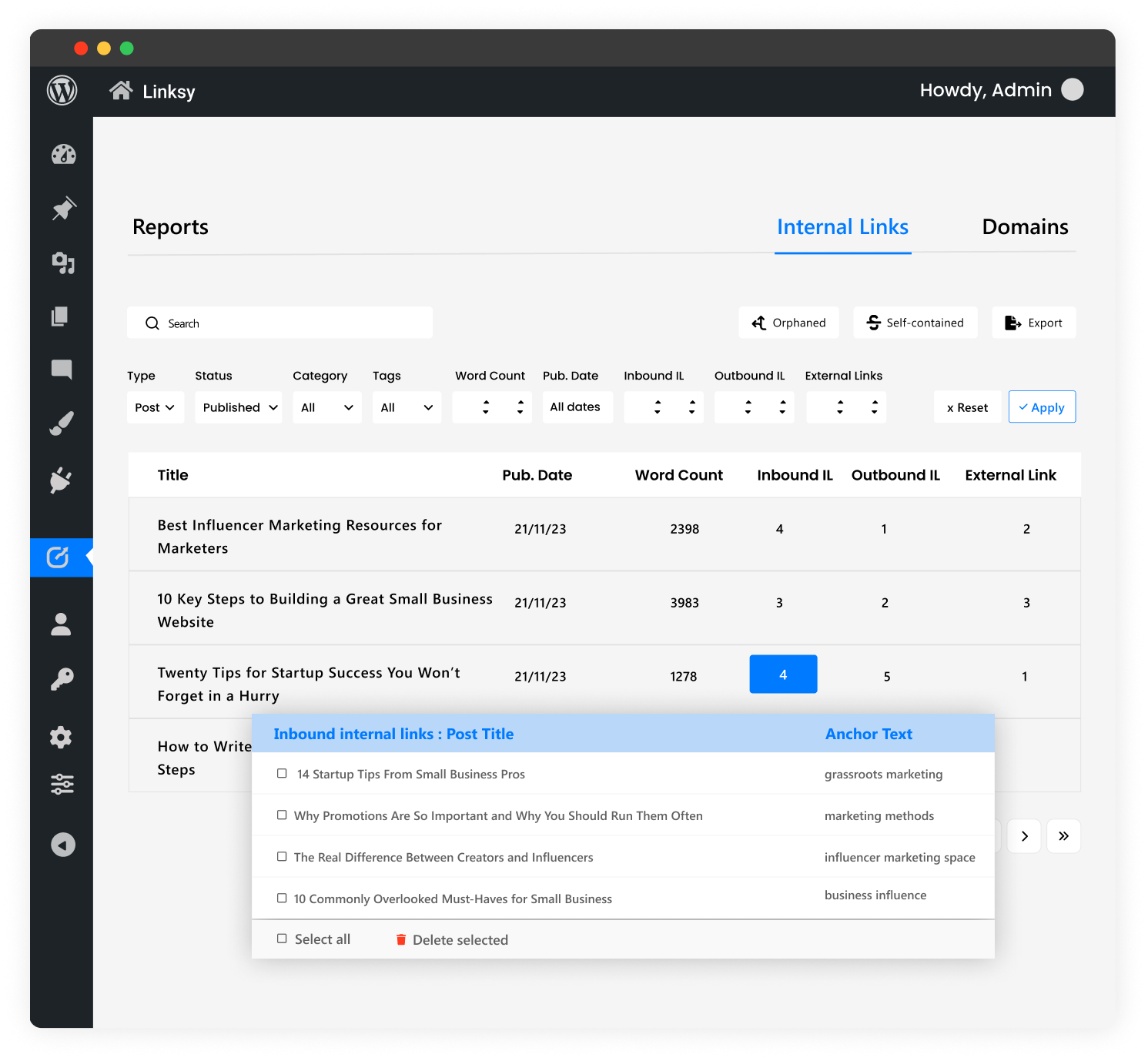Expand the Status dropdown showing Published
This screenshot has width=1148, height=1061.
239,407
